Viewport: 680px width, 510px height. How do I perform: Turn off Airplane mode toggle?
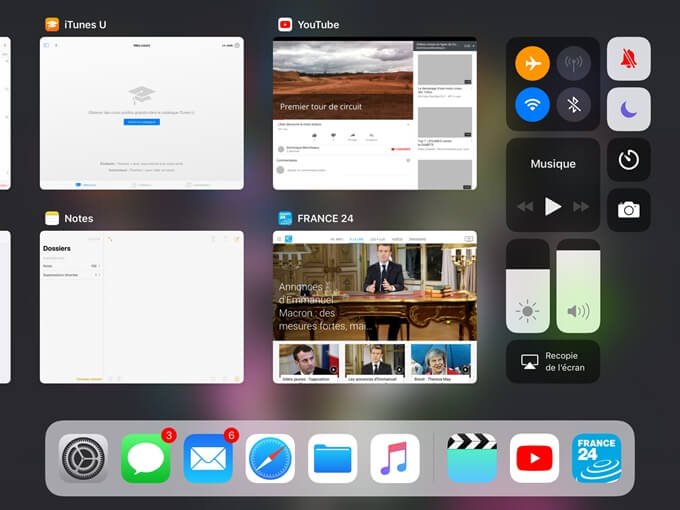[532, 63]
